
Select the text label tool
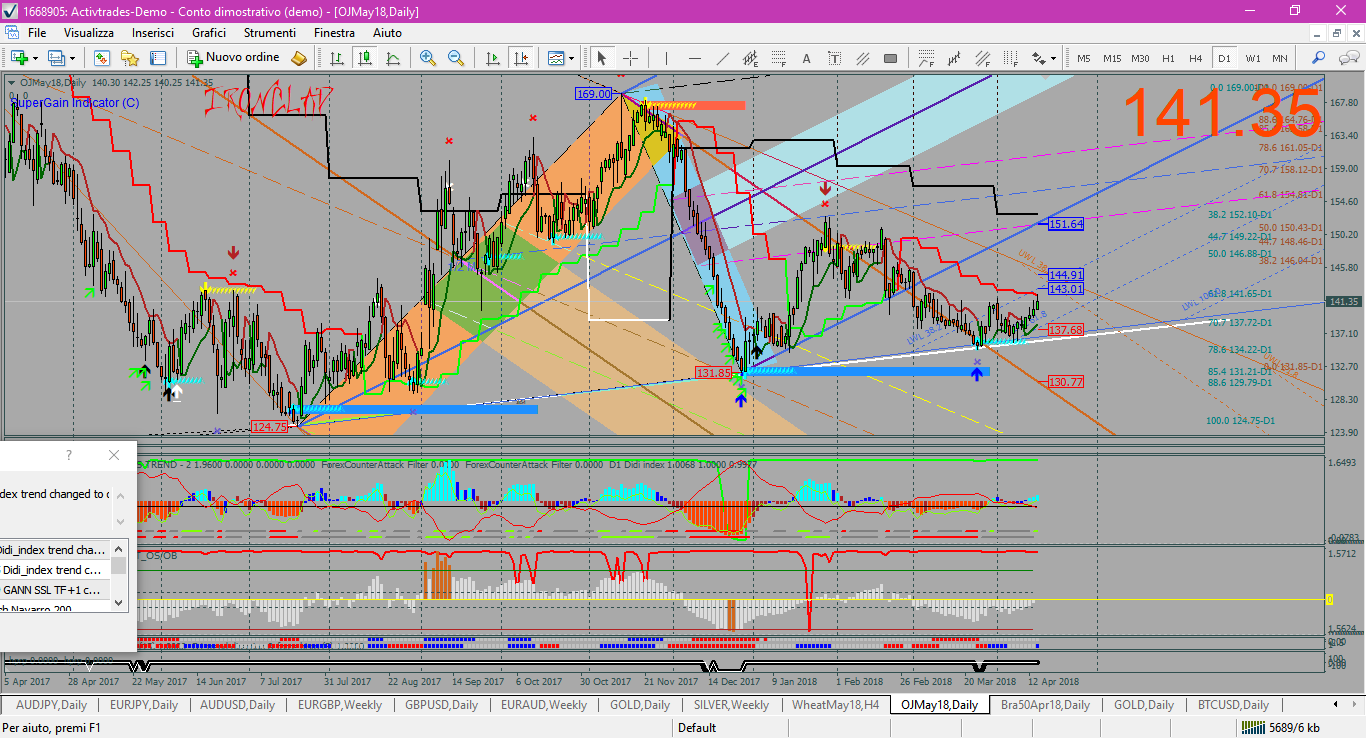(835, 58)
